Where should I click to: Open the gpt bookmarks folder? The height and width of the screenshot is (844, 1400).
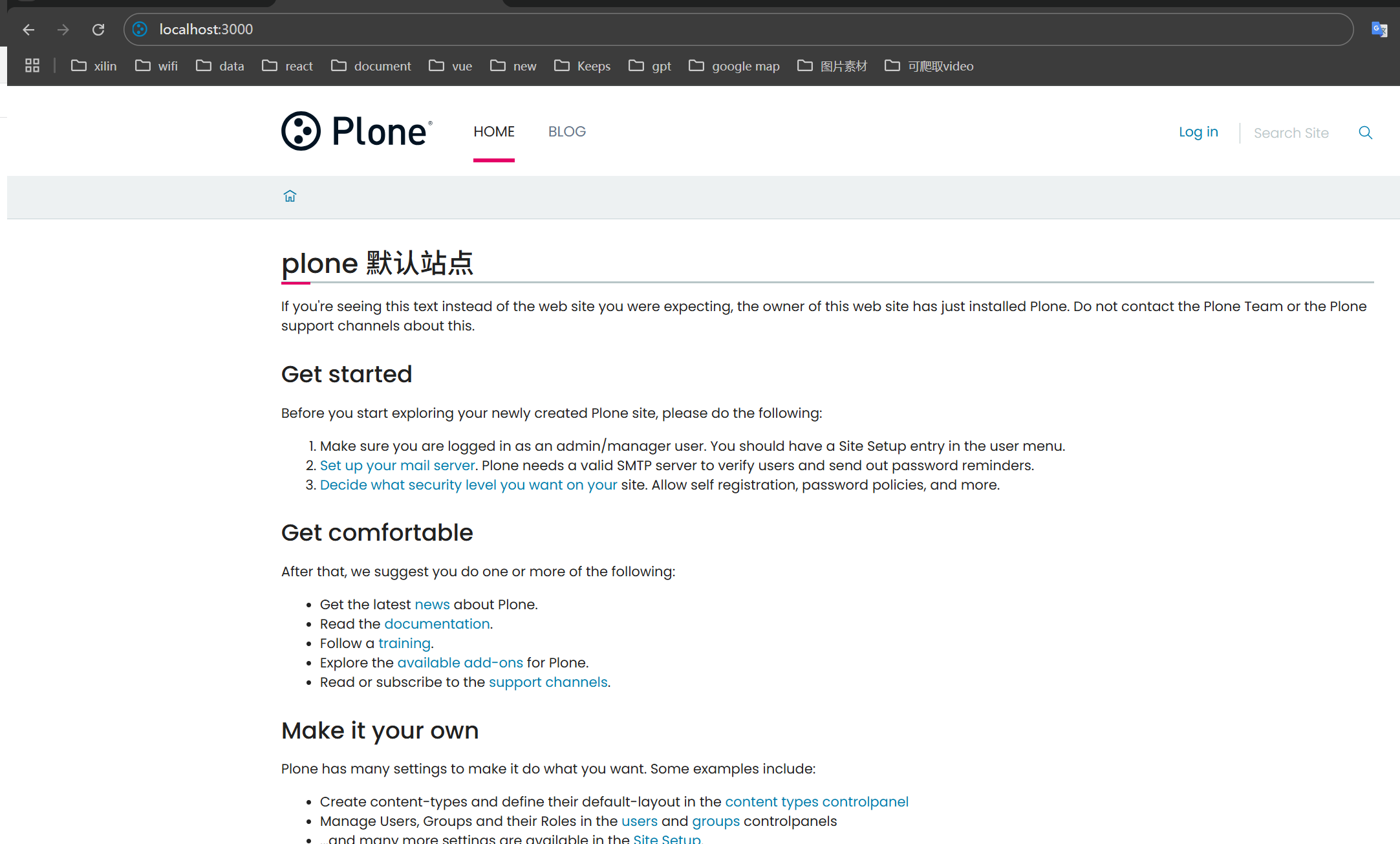pos(650,66)
